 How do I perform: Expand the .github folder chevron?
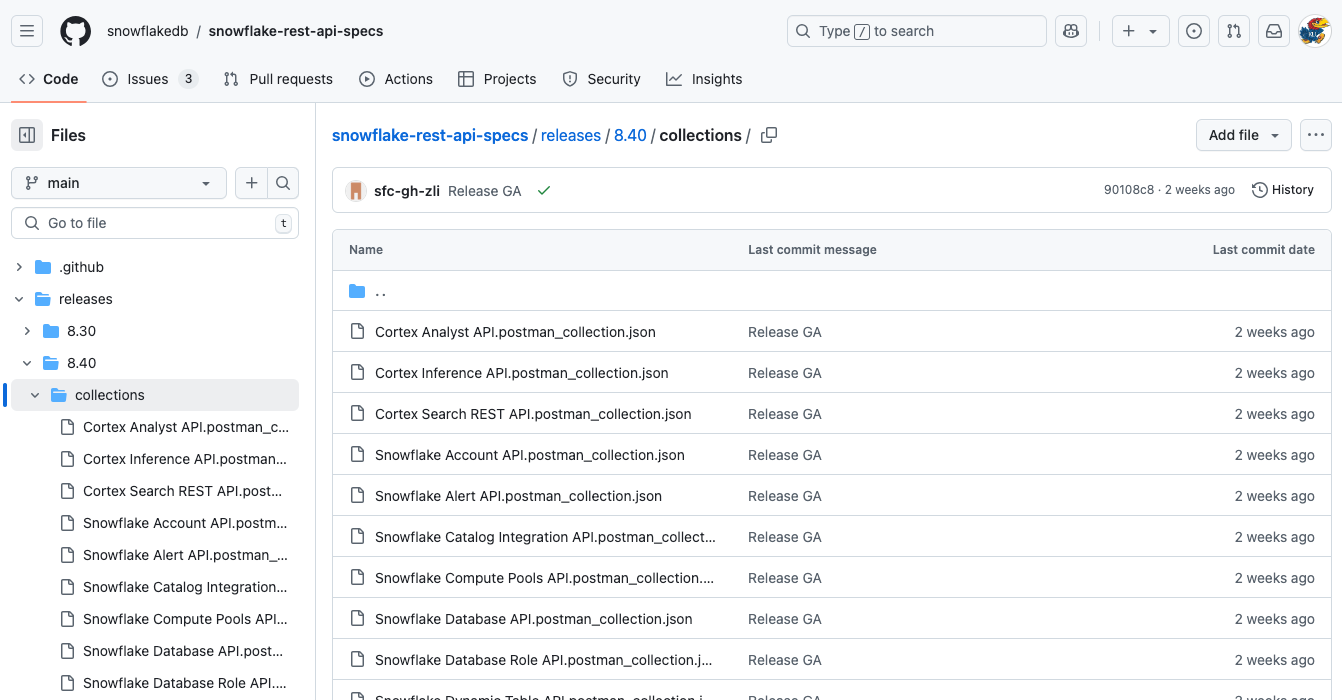19,267
